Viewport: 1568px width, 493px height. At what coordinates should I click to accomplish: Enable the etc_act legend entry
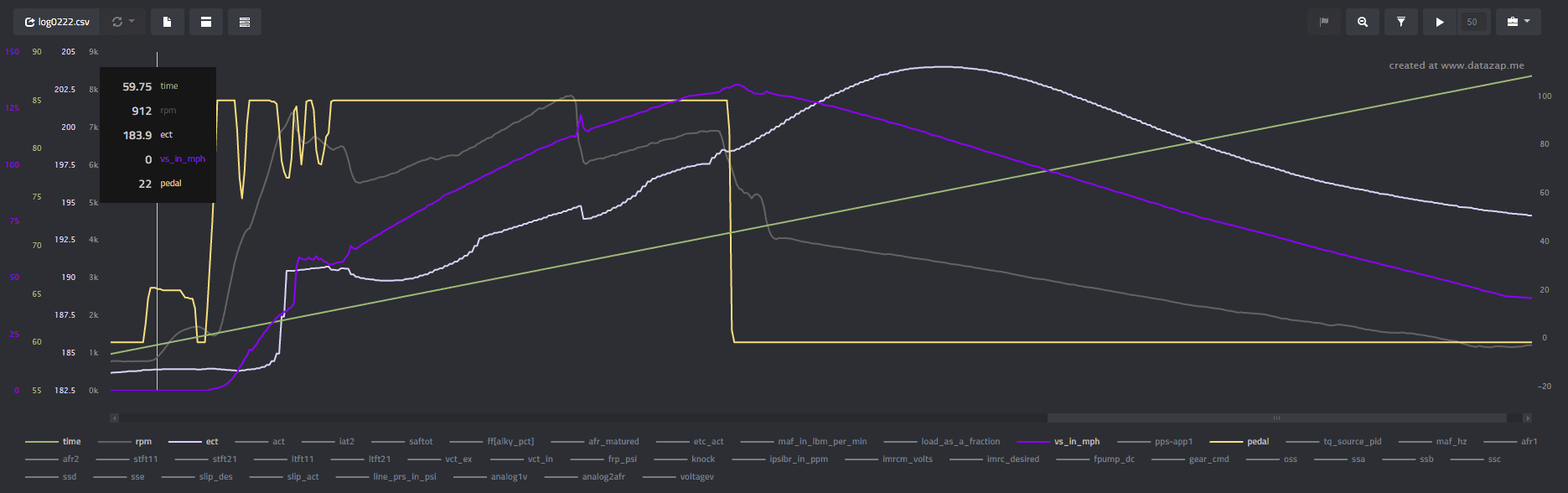tap(691, 441)
